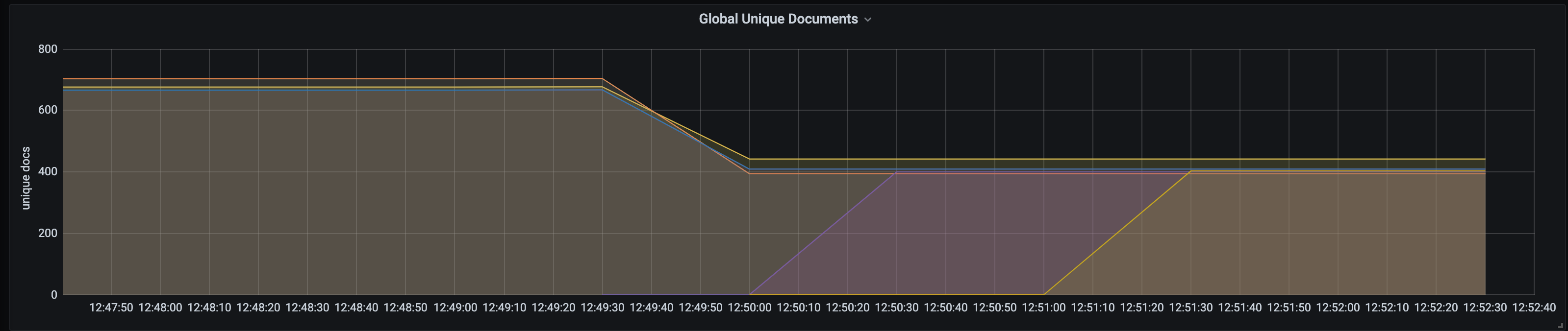Click the 12:52:40 time label
1568x331 pixels.
[1534, 308]
